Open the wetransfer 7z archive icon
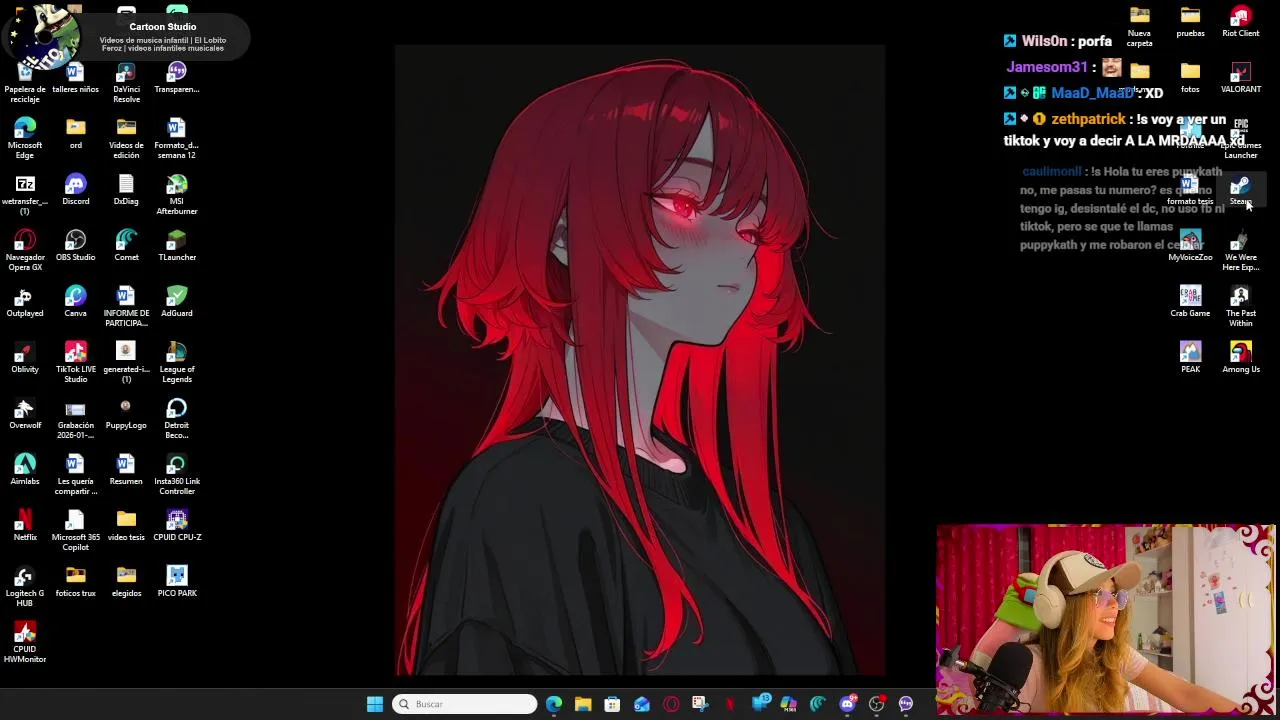This screenshot has height=720, width=1280. pyautogui.click(x=25, y=194)
